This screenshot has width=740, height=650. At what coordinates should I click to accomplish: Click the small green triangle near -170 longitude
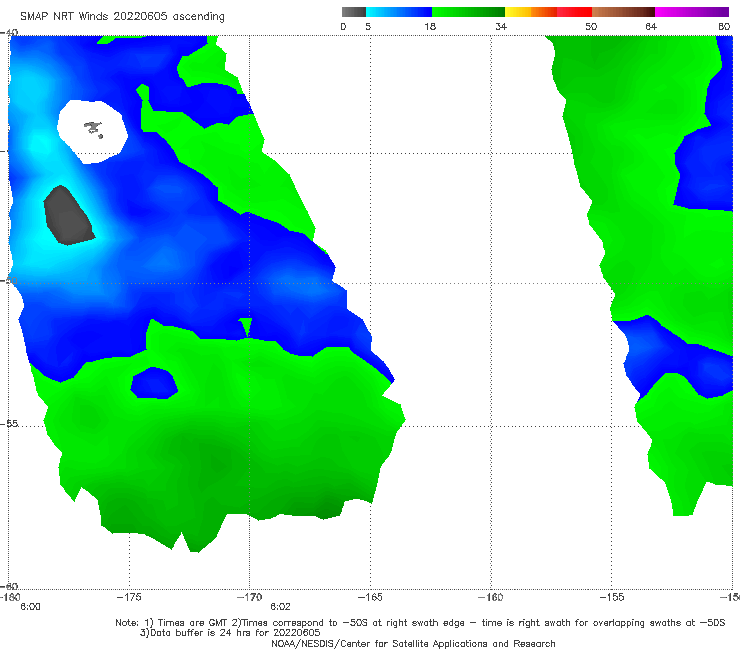(245, 327)
